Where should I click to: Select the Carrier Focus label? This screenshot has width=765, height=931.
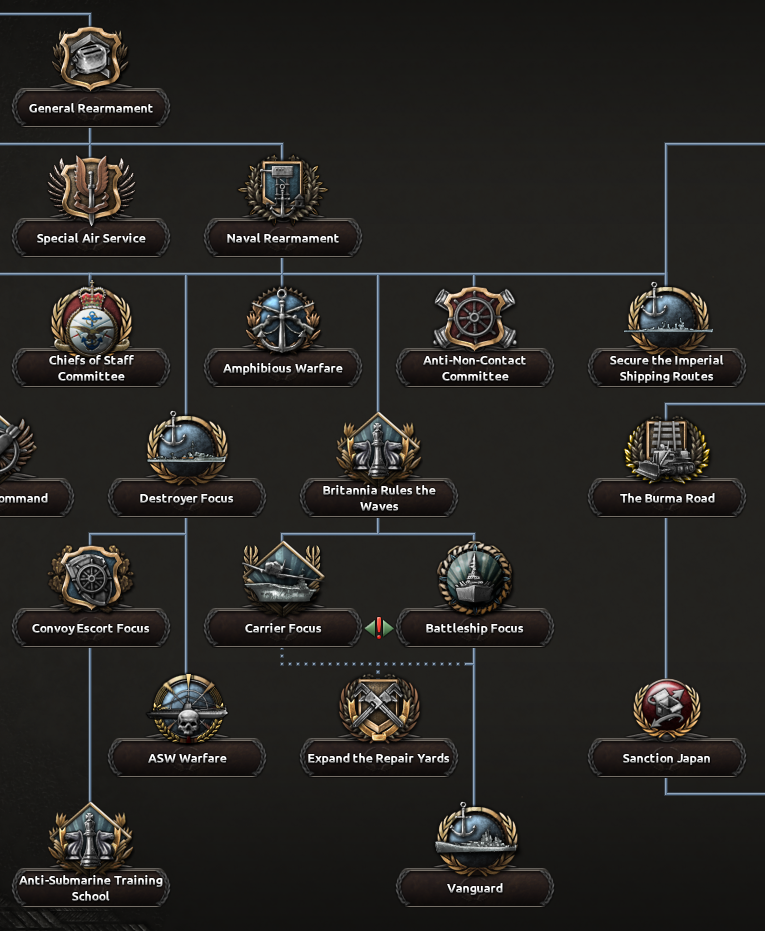click(283, 628)
